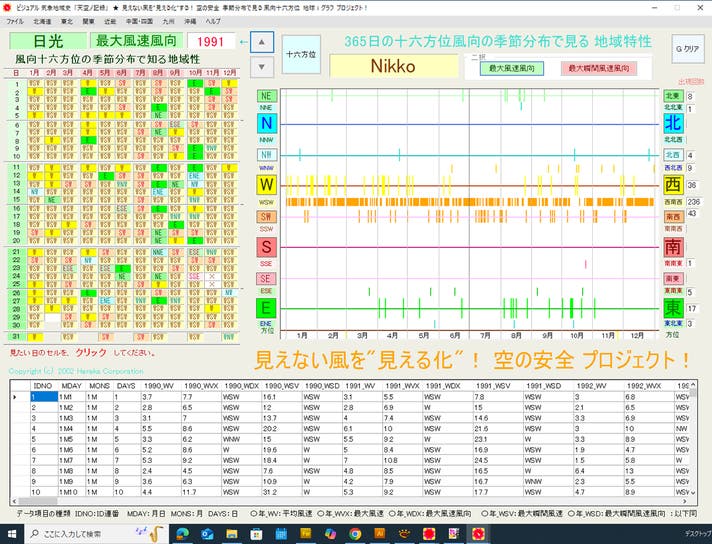Select the green E east direction box
712x544 pixels.
pyautogui.click(x=267, y=307)
